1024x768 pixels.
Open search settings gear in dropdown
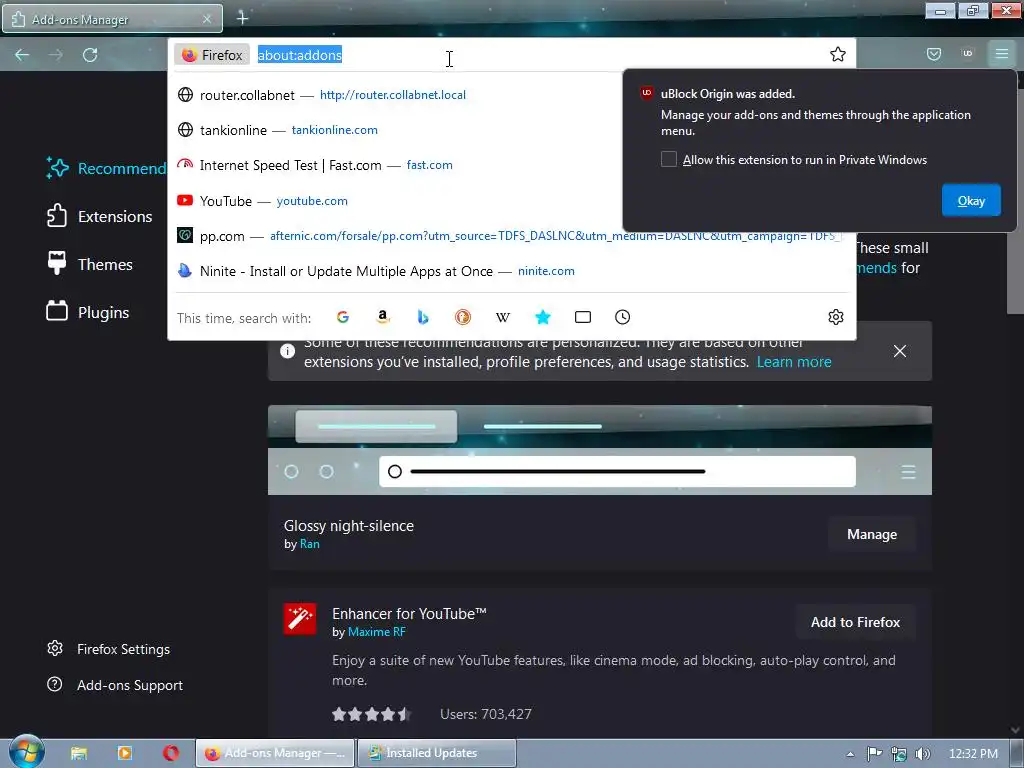click(836, 317)
